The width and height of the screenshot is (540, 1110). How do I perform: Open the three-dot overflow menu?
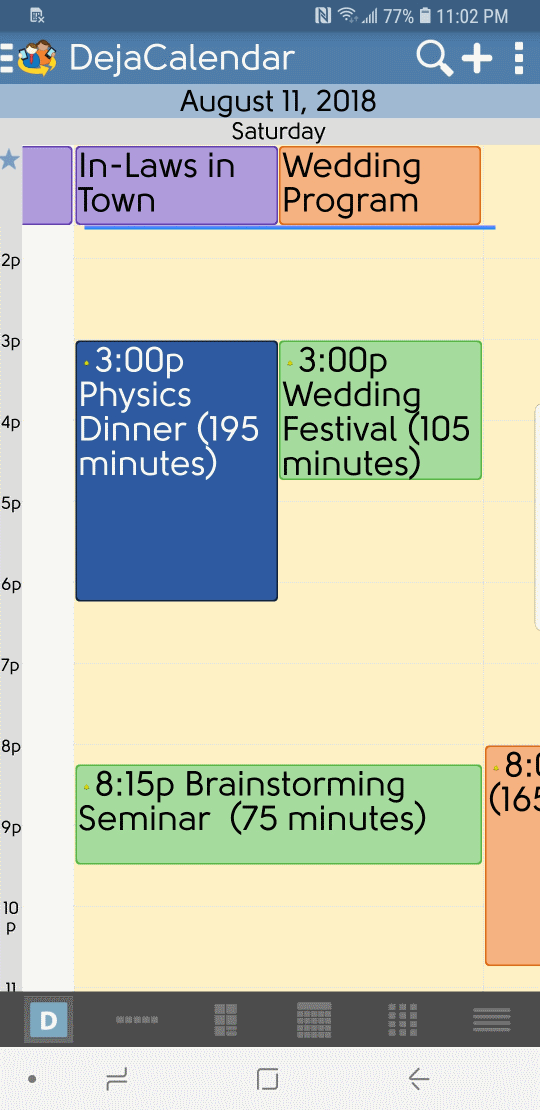[519, 58]
